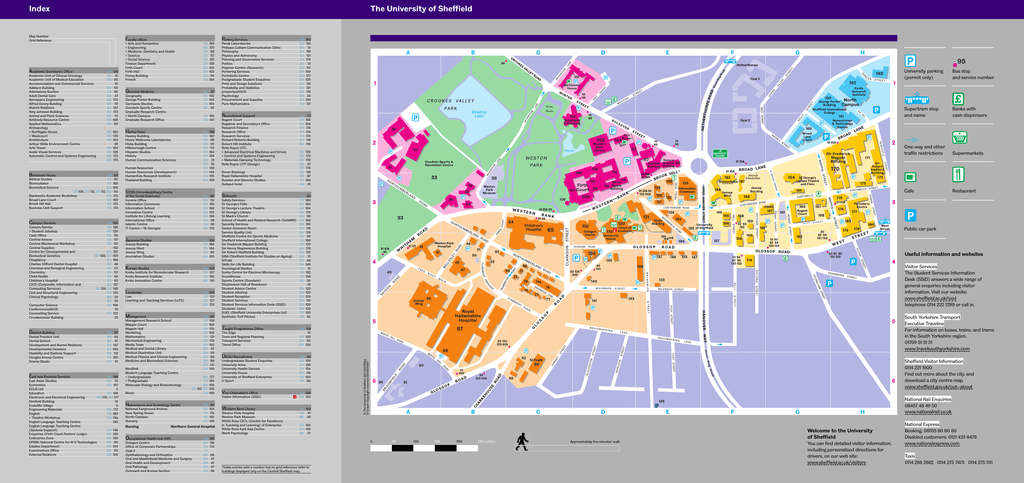Click the Western Bank Library building, number 102

click(601, 143)
